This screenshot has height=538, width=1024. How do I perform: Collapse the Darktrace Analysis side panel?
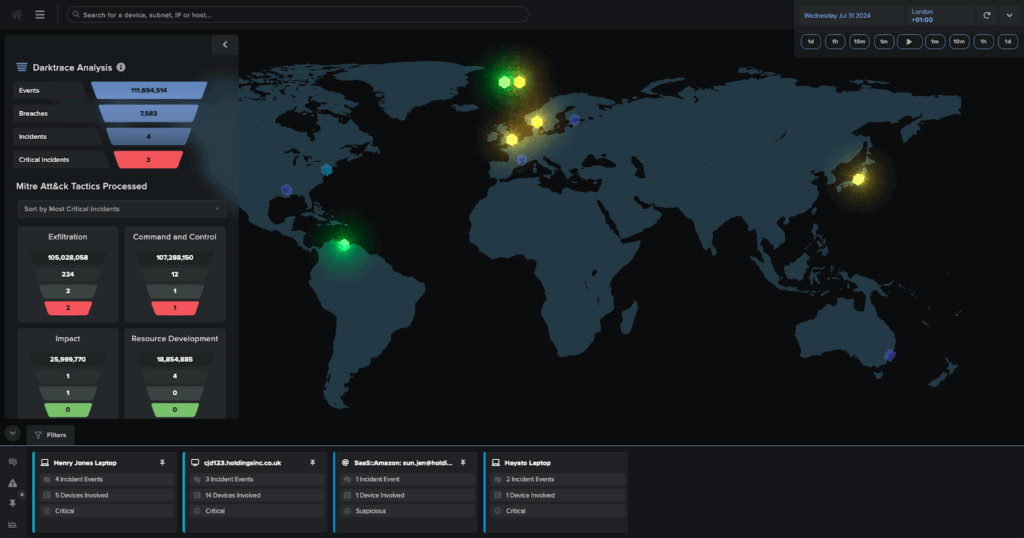tap(225, 44)
